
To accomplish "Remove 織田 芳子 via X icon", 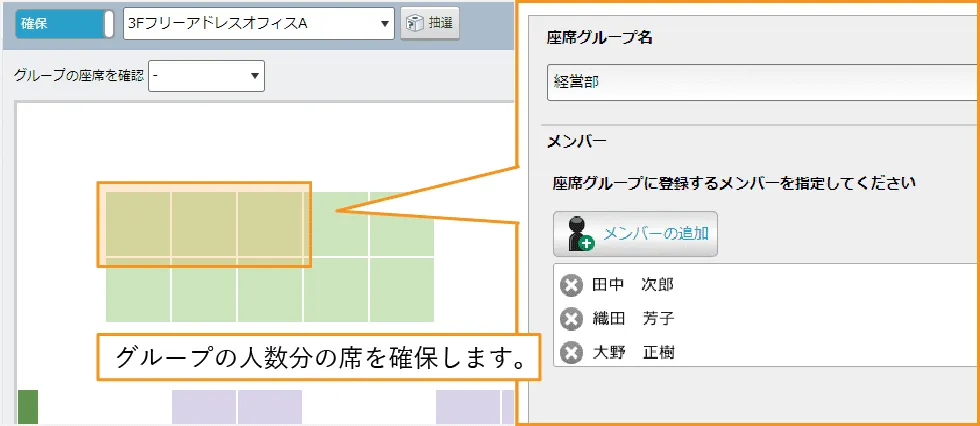I will tap(570, 319).
